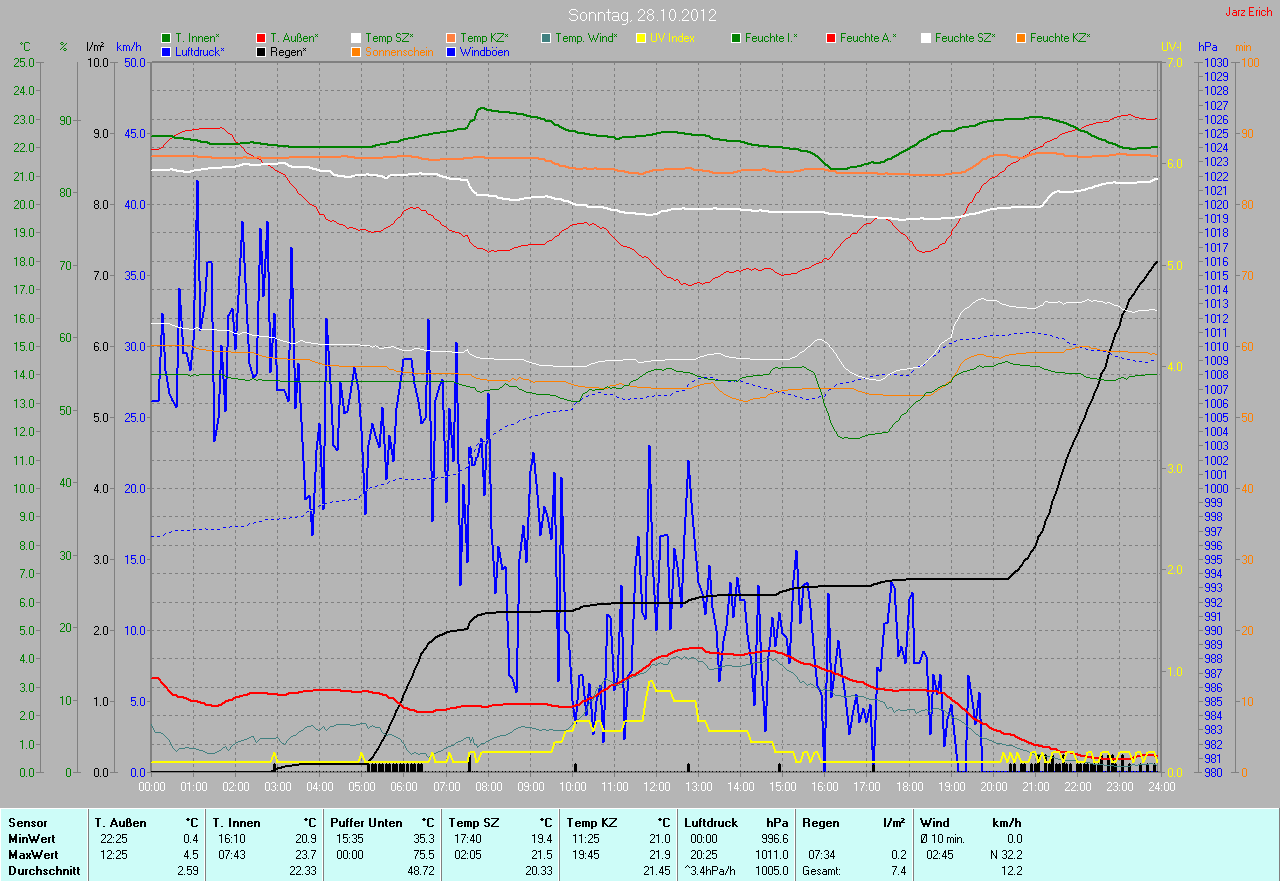Click the 12:00 time axis marker
1280x881 pixels.
[657, 787]
